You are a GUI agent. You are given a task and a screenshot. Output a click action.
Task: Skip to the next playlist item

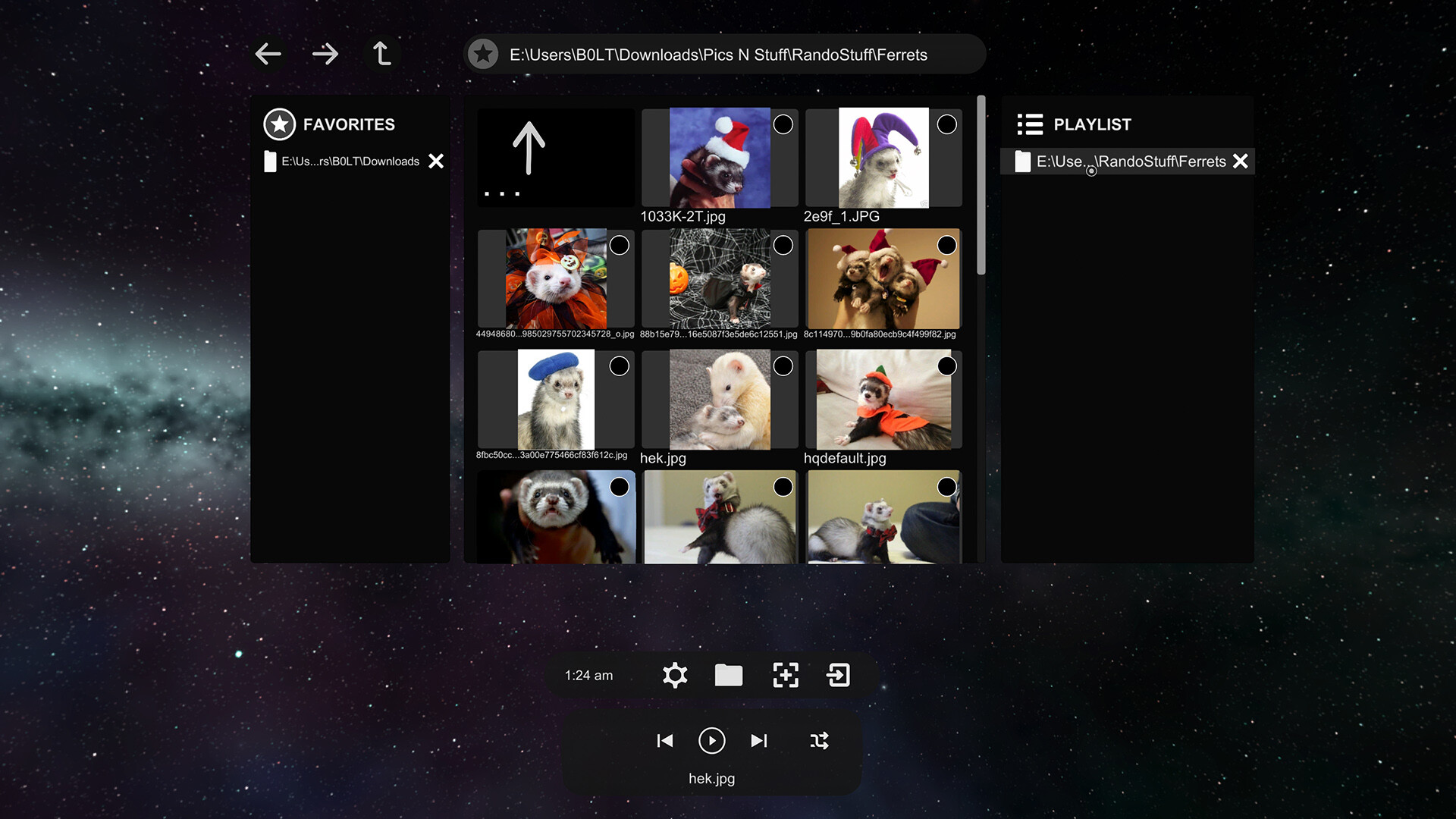759,741
